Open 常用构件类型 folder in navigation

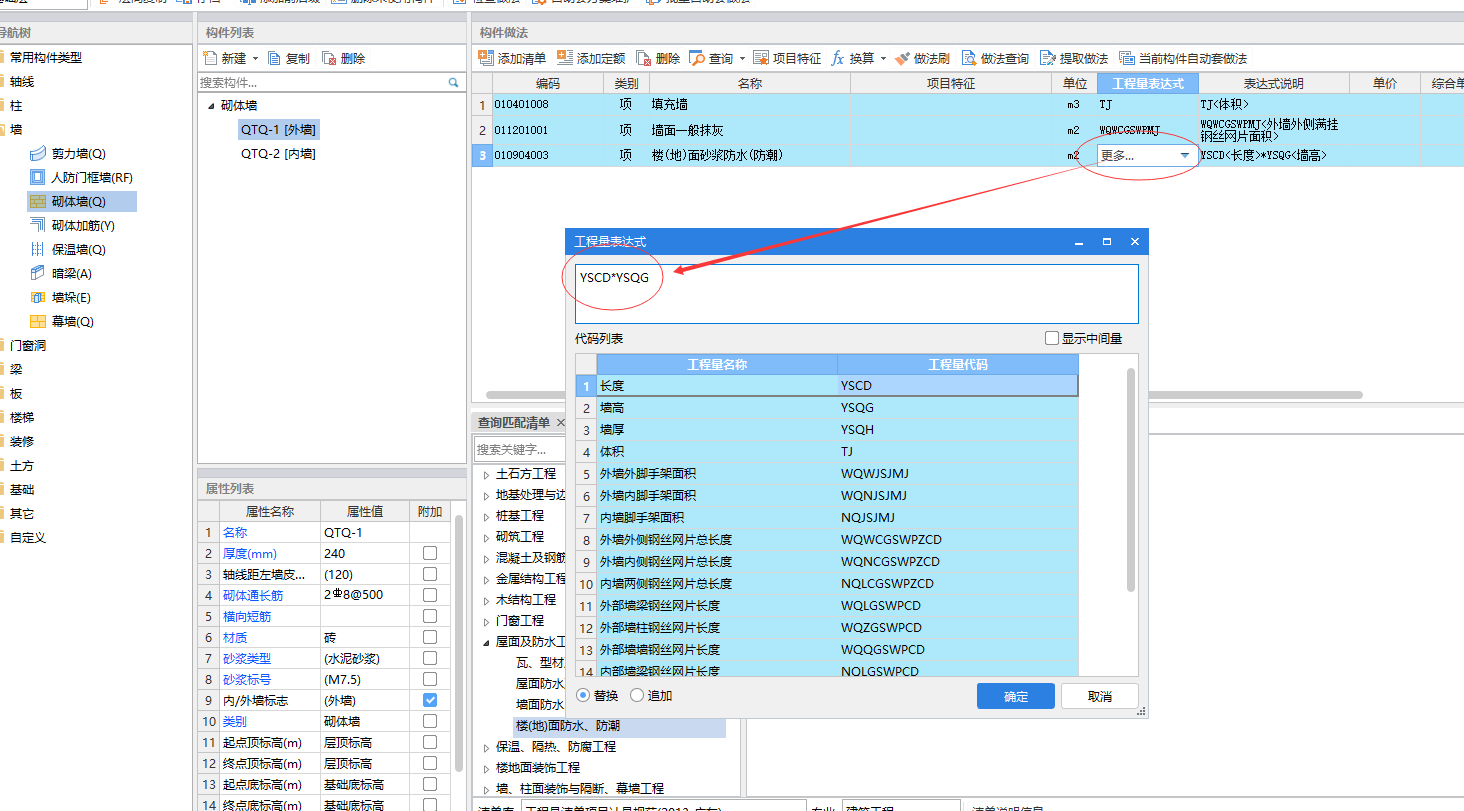[45, 58]
